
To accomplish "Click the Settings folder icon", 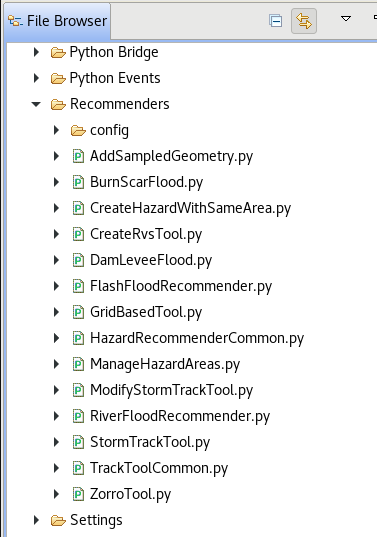I will (58, 521).
